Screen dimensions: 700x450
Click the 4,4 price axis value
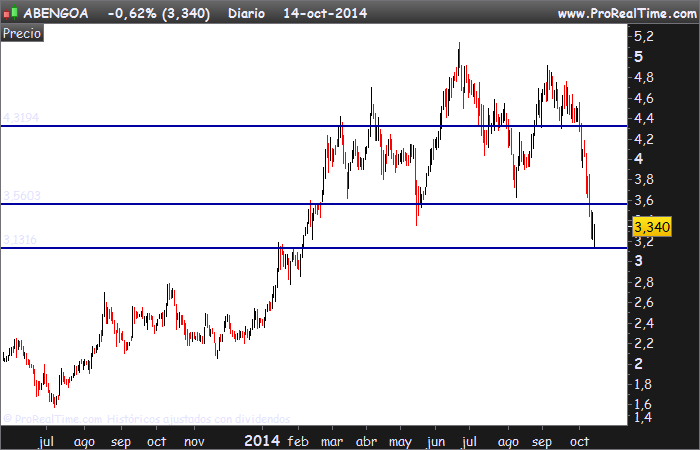pos(644,119)
